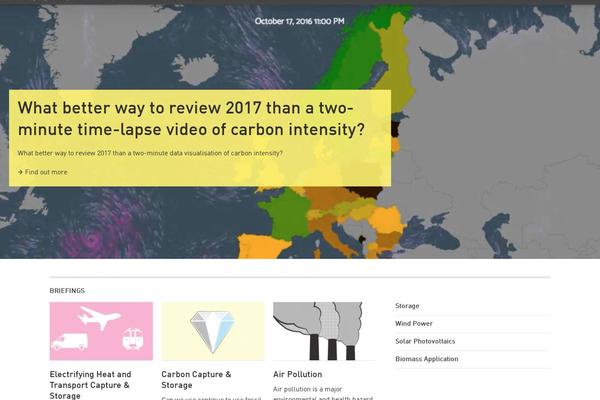
Task: Click the hero subtitle about data visualisation
Action: pos(150,153)
